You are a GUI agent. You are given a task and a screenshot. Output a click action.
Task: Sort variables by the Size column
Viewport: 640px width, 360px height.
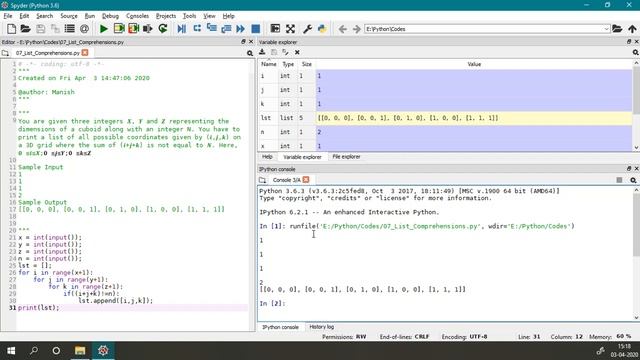click(307, 64)
